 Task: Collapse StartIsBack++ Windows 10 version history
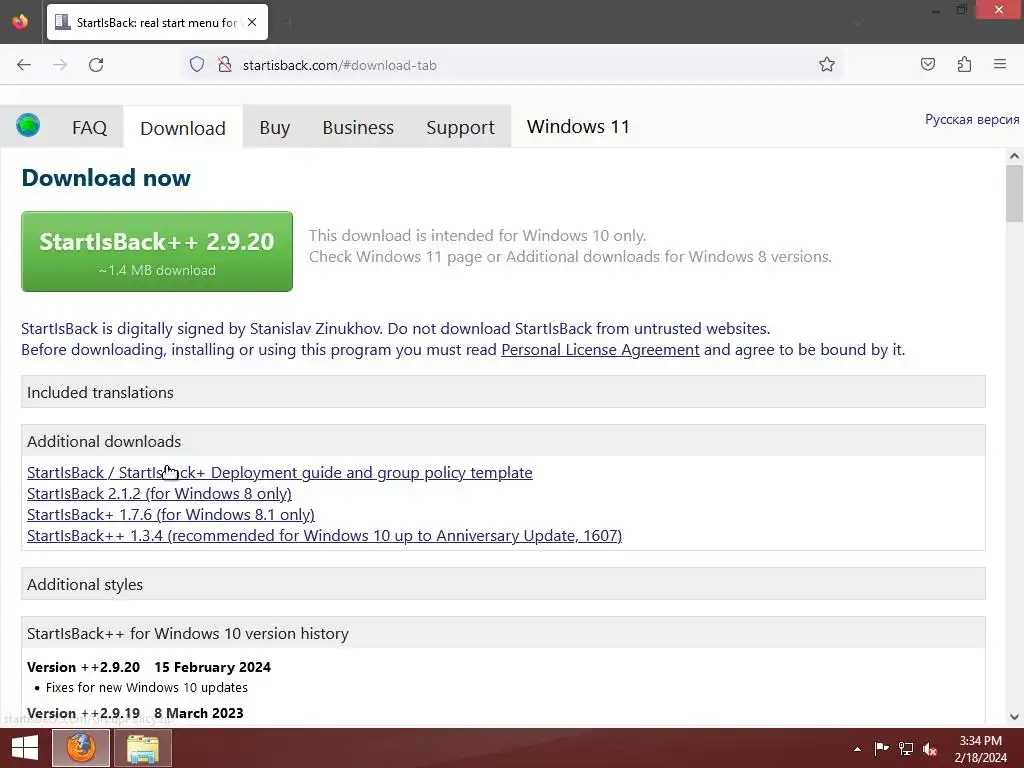coord(503,633)
